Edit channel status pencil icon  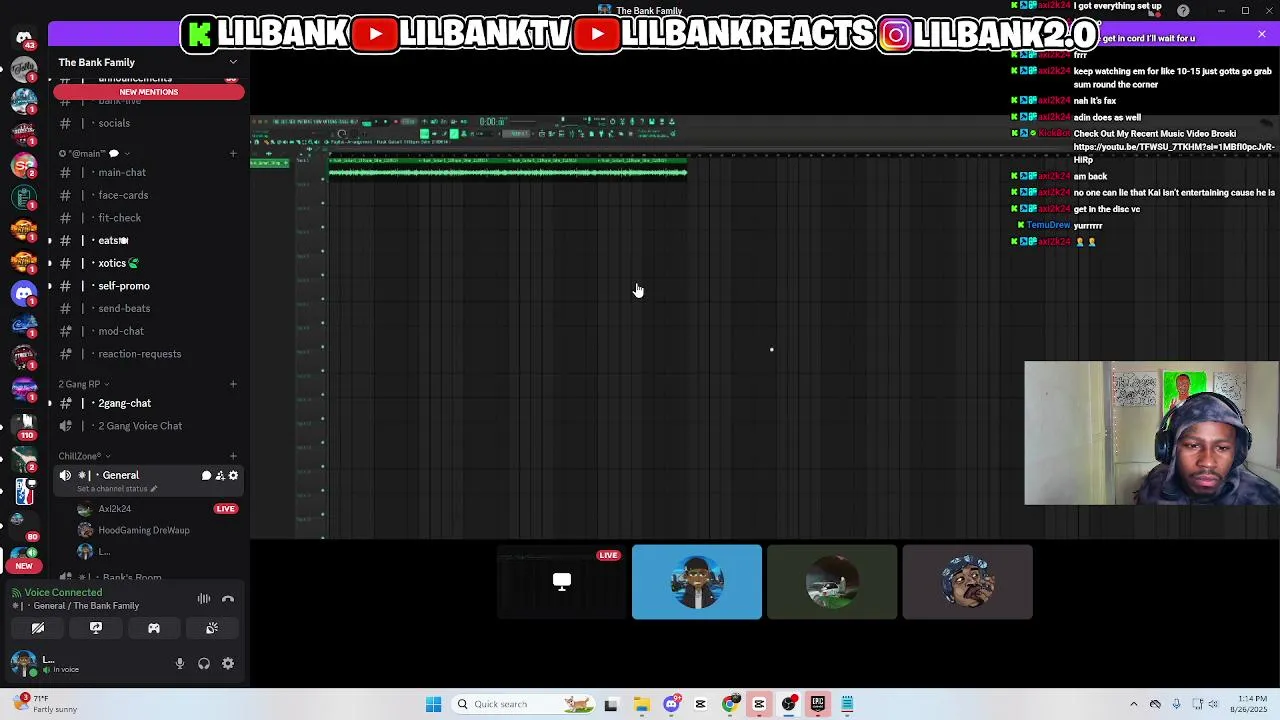tap(154, 489)
